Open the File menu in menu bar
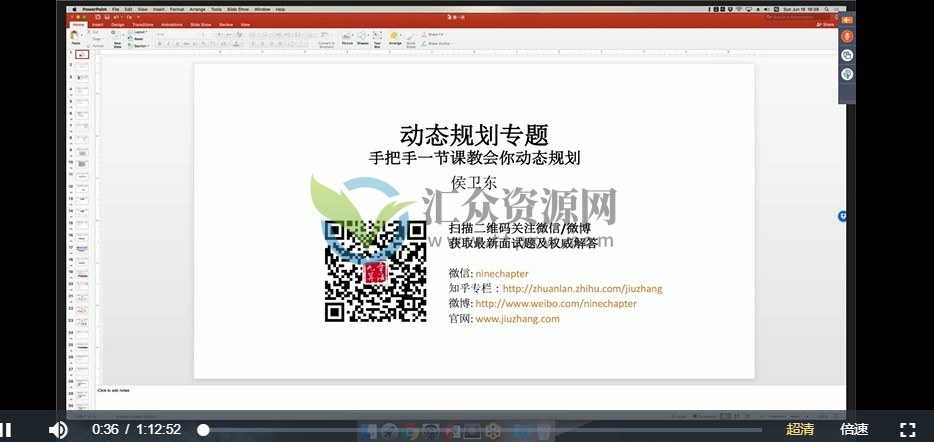Screen dimensions: 934x442 click(116, 10)
